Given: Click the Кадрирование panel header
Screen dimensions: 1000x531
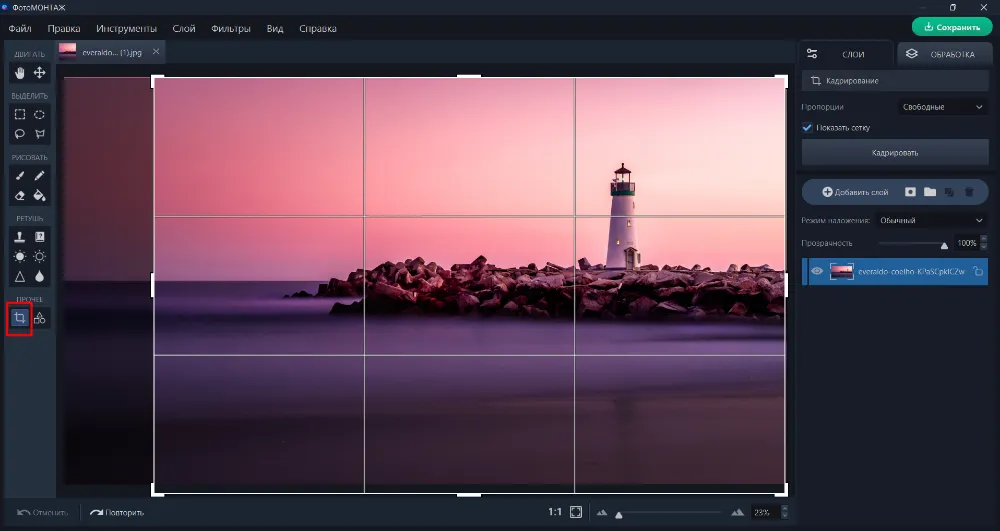Looking at the screenshot, I should [x=895, y=81].
